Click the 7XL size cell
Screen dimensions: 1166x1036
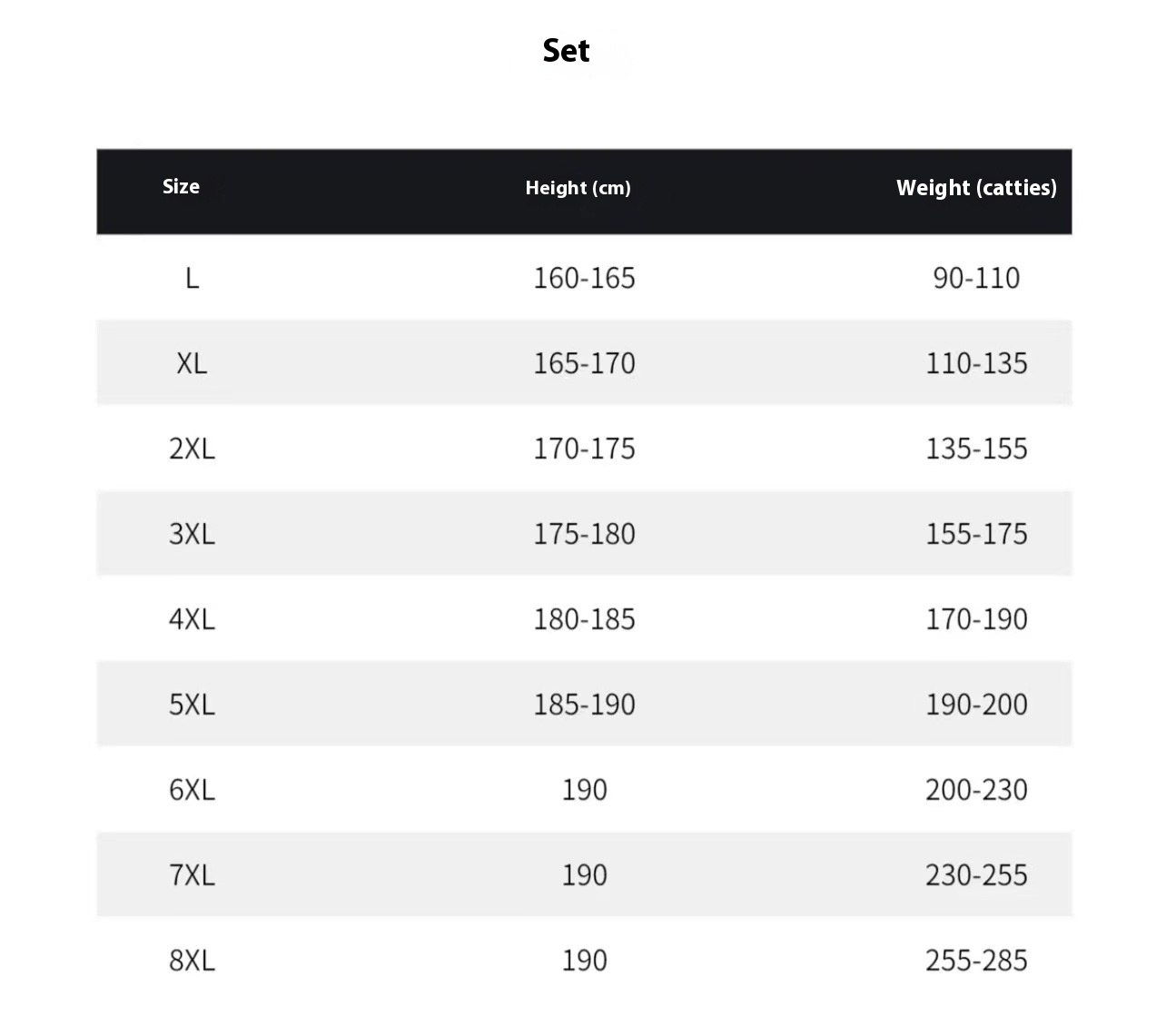click(x=192, y=875)
